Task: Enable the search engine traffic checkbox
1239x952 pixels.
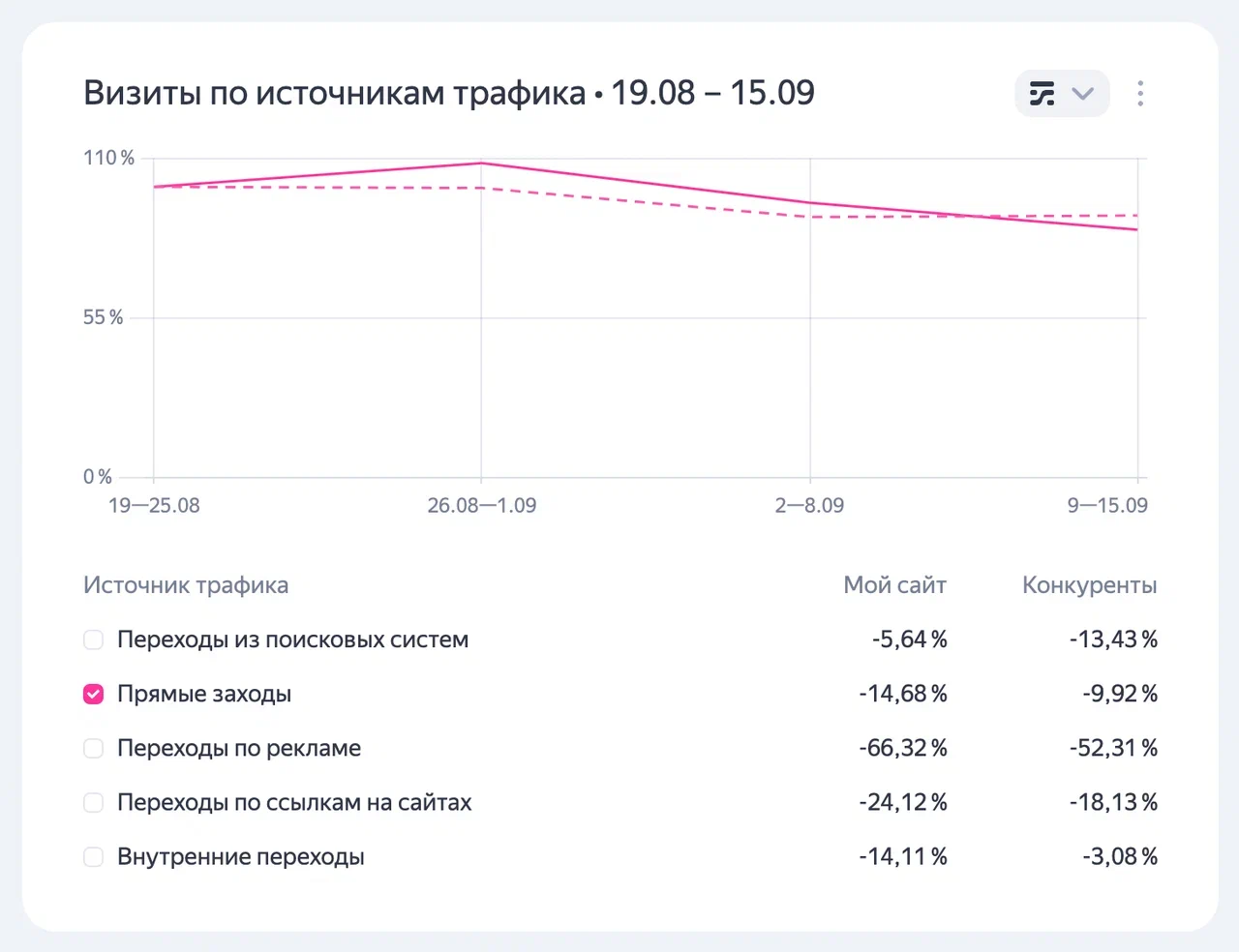Action: click(x=94, y=640)
